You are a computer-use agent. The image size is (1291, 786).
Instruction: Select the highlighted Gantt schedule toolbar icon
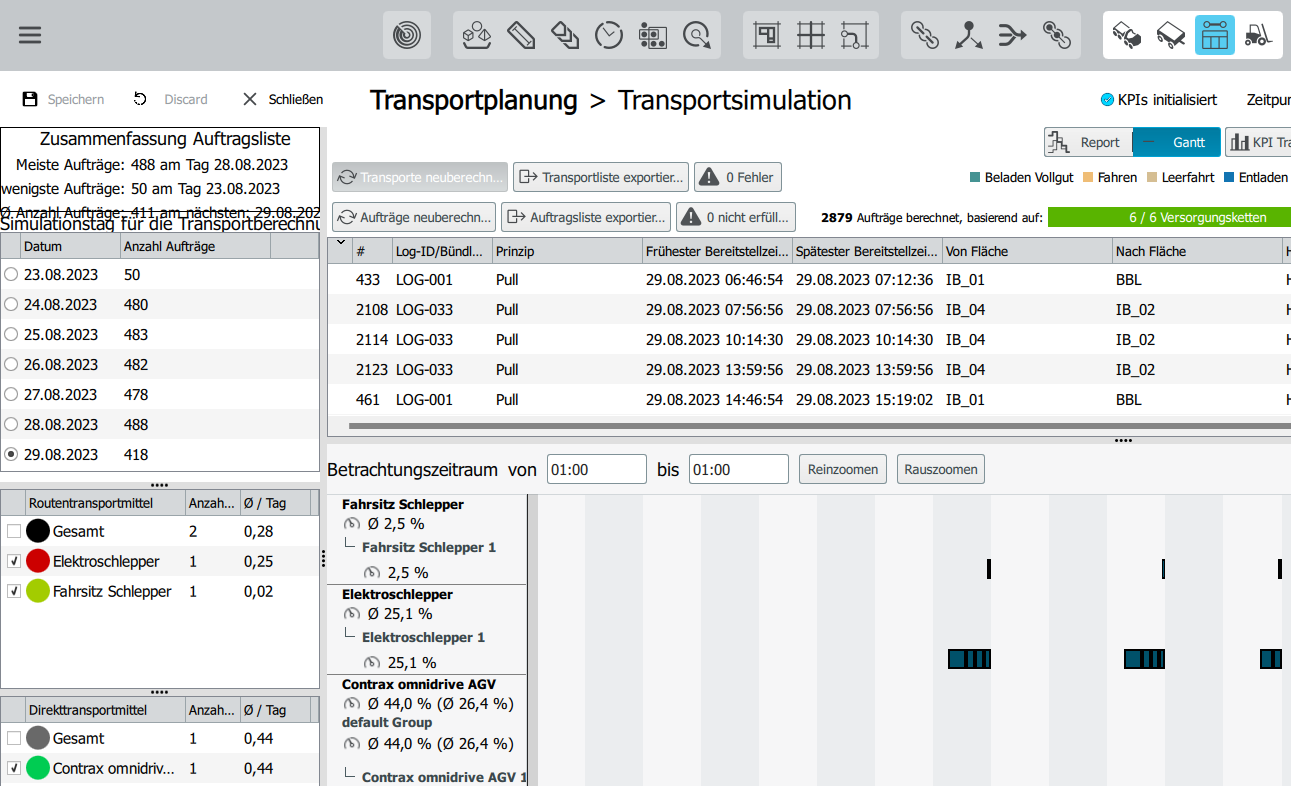[1214, 35]
